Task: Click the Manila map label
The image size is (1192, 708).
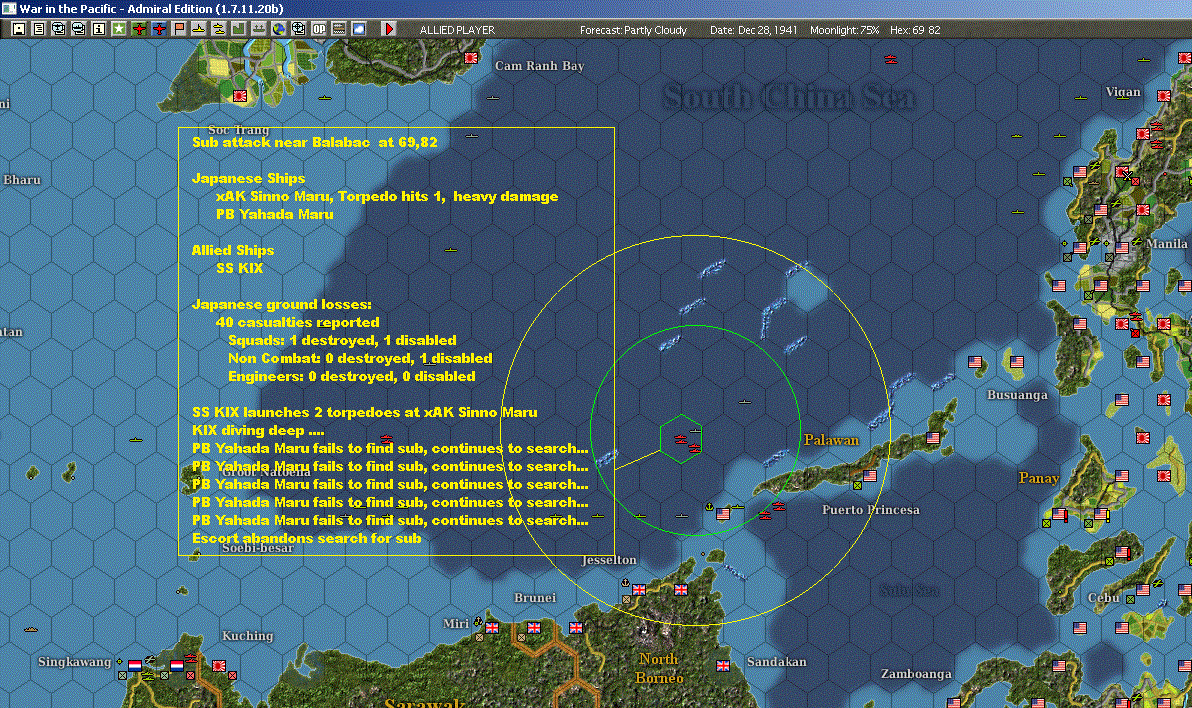Action: (1166, 244)
